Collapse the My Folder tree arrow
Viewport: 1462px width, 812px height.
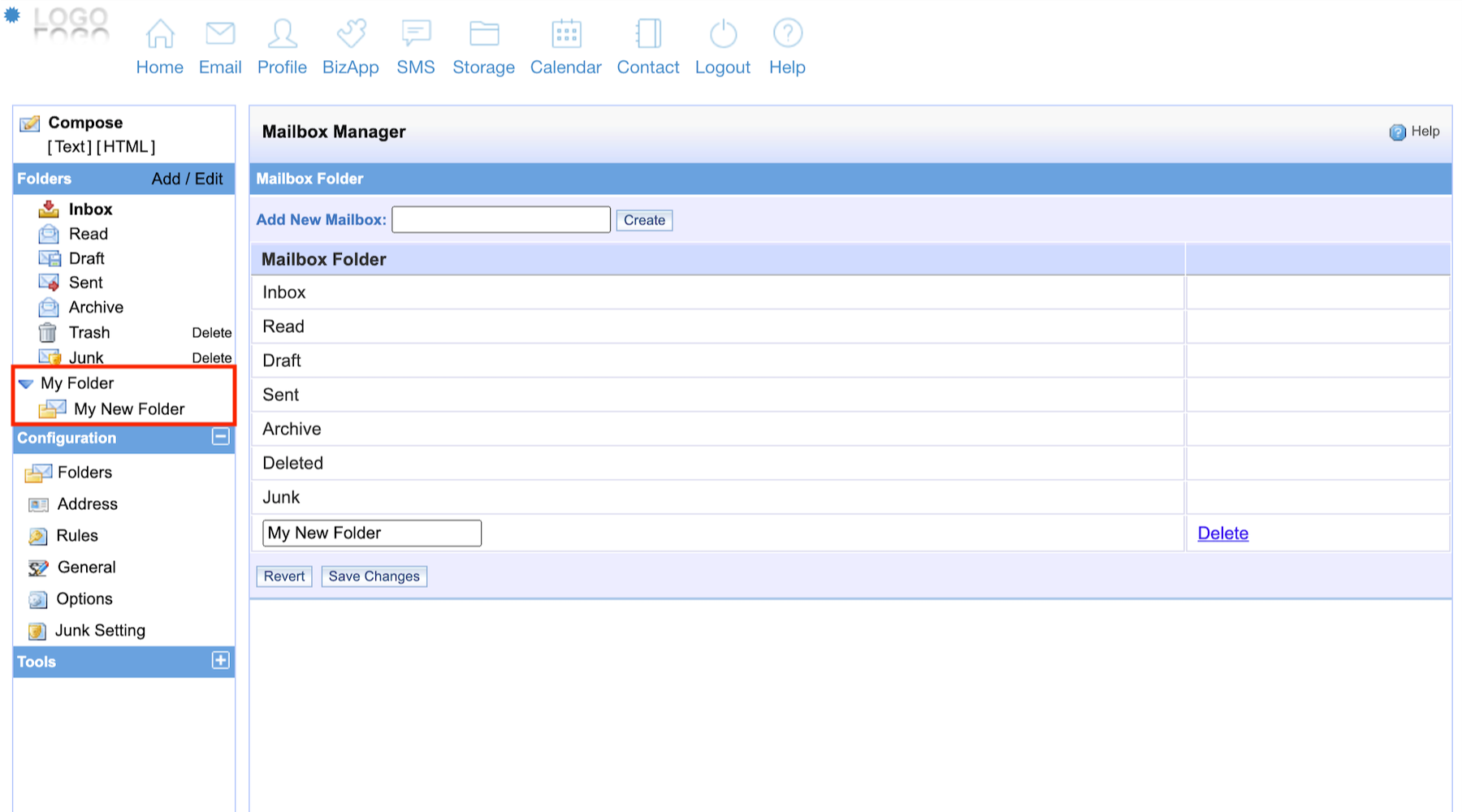pyautogui.click(x=26, y=383)
